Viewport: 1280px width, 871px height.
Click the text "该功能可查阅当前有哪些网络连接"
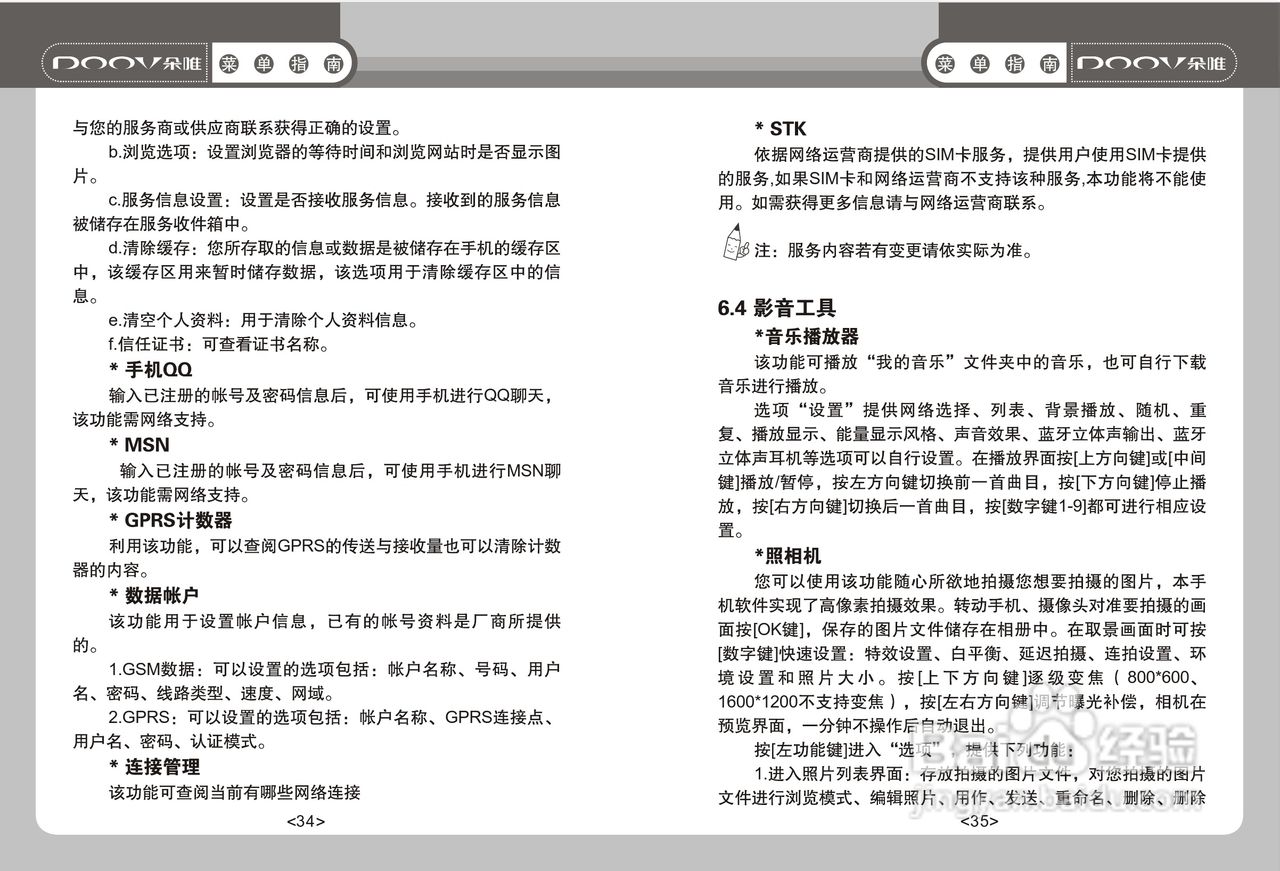point(234,794)
